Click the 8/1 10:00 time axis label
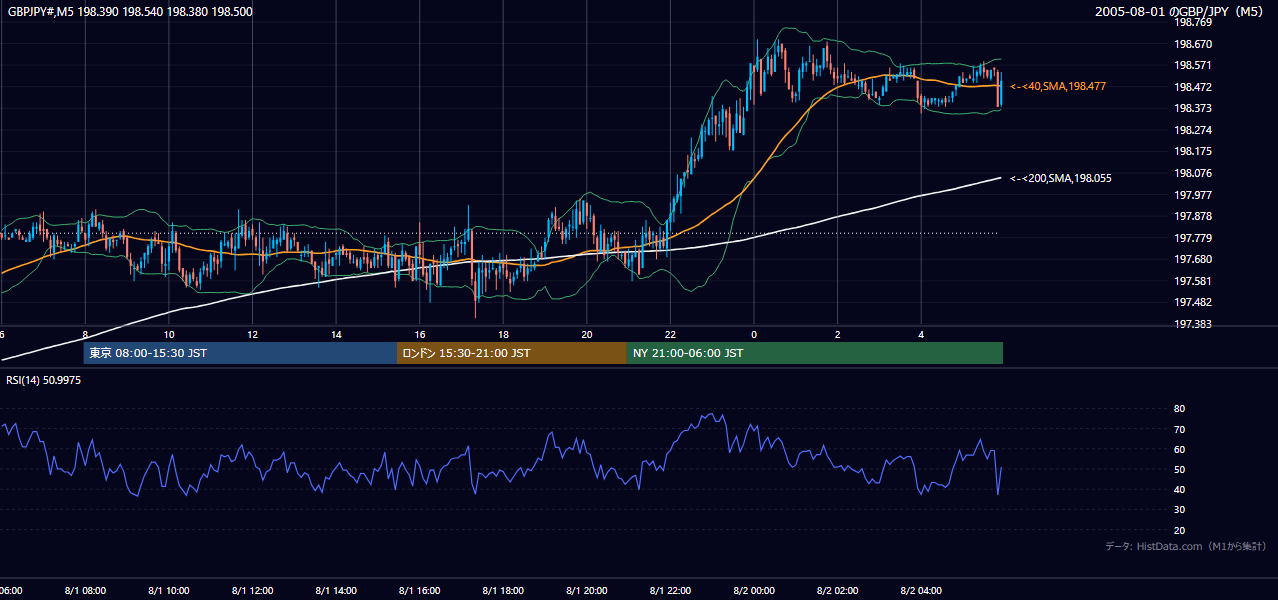1278x600 pixels. point(169,590)
